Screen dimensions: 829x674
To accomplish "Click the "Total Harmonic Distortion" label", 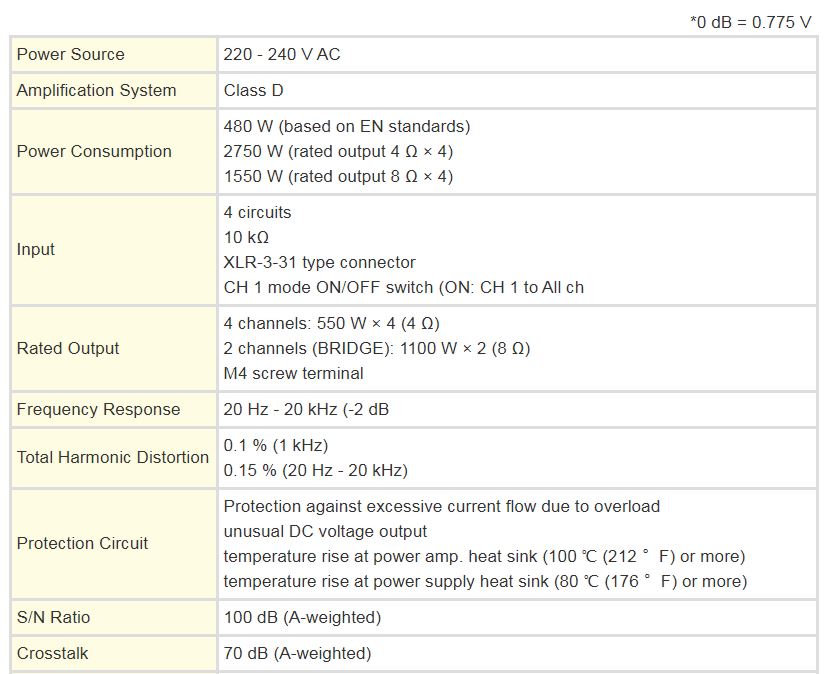I will coord(113,457).
